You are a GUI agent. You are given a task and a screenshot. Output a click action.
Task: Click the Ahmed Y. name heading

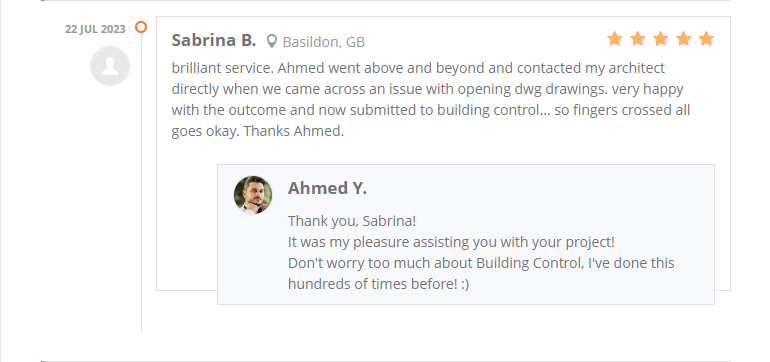click(327, 188)
